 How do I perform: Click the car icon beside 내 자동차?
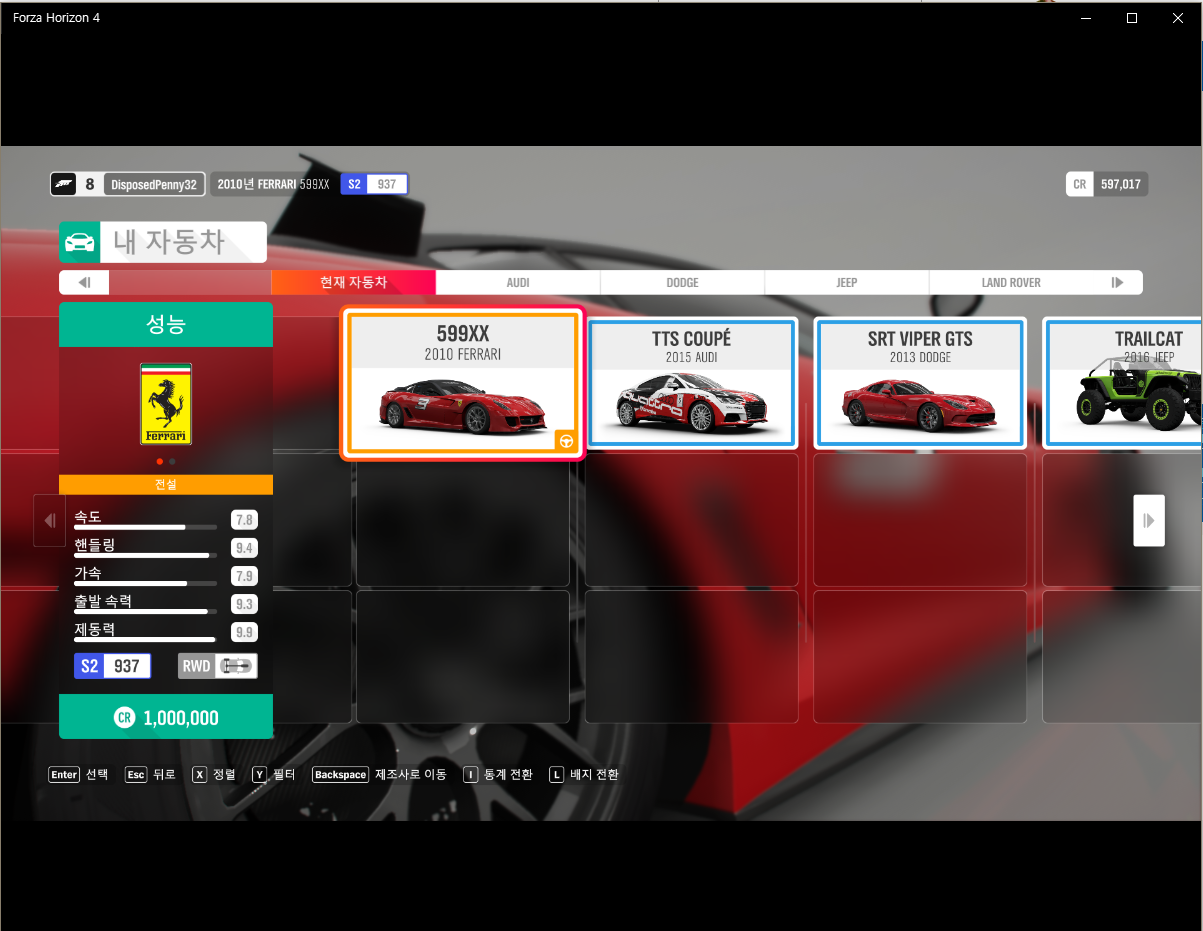80,242
